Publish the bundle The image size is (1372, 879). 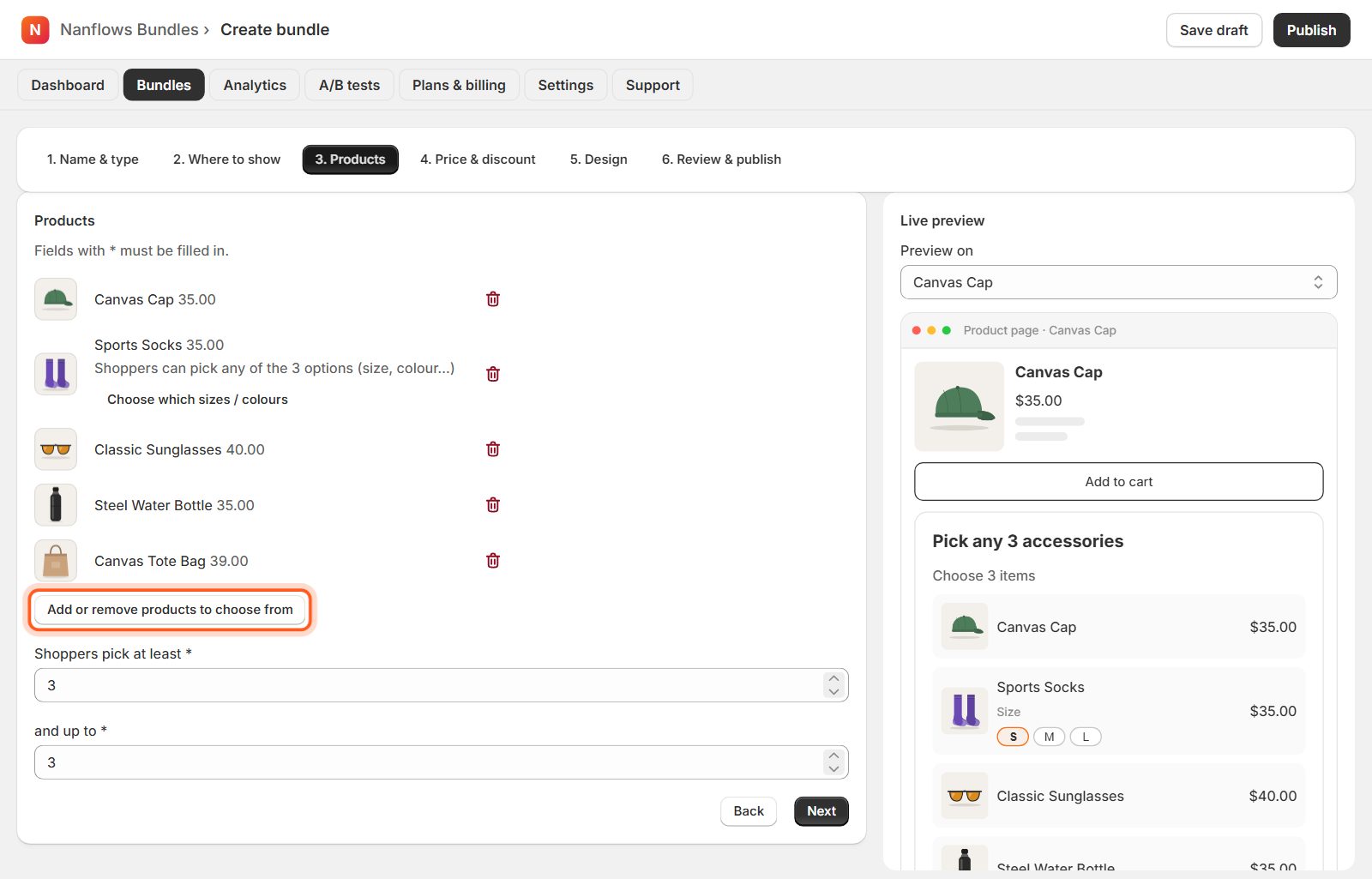(1311, 30)
